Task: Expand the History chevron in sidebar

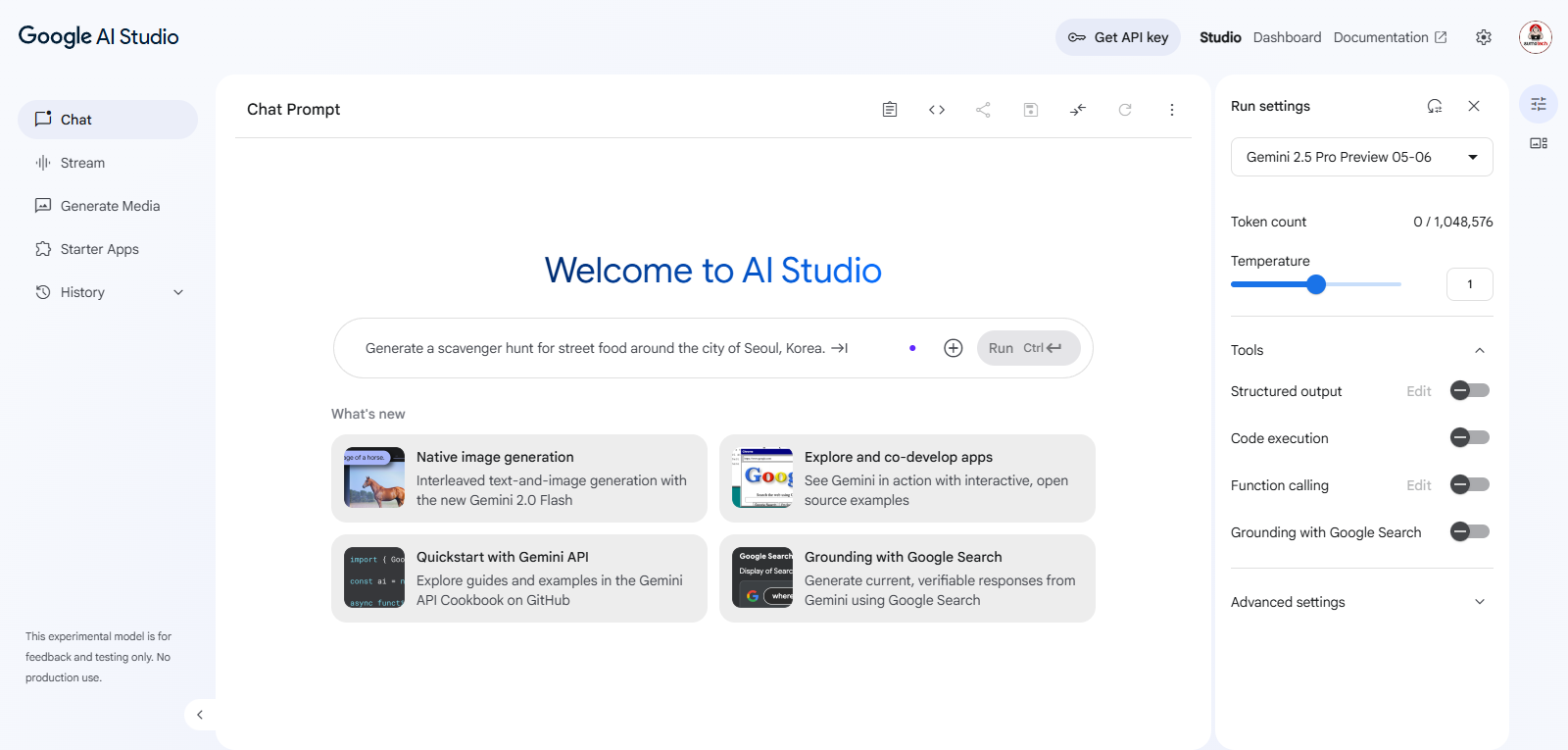Action: (178, 292)
